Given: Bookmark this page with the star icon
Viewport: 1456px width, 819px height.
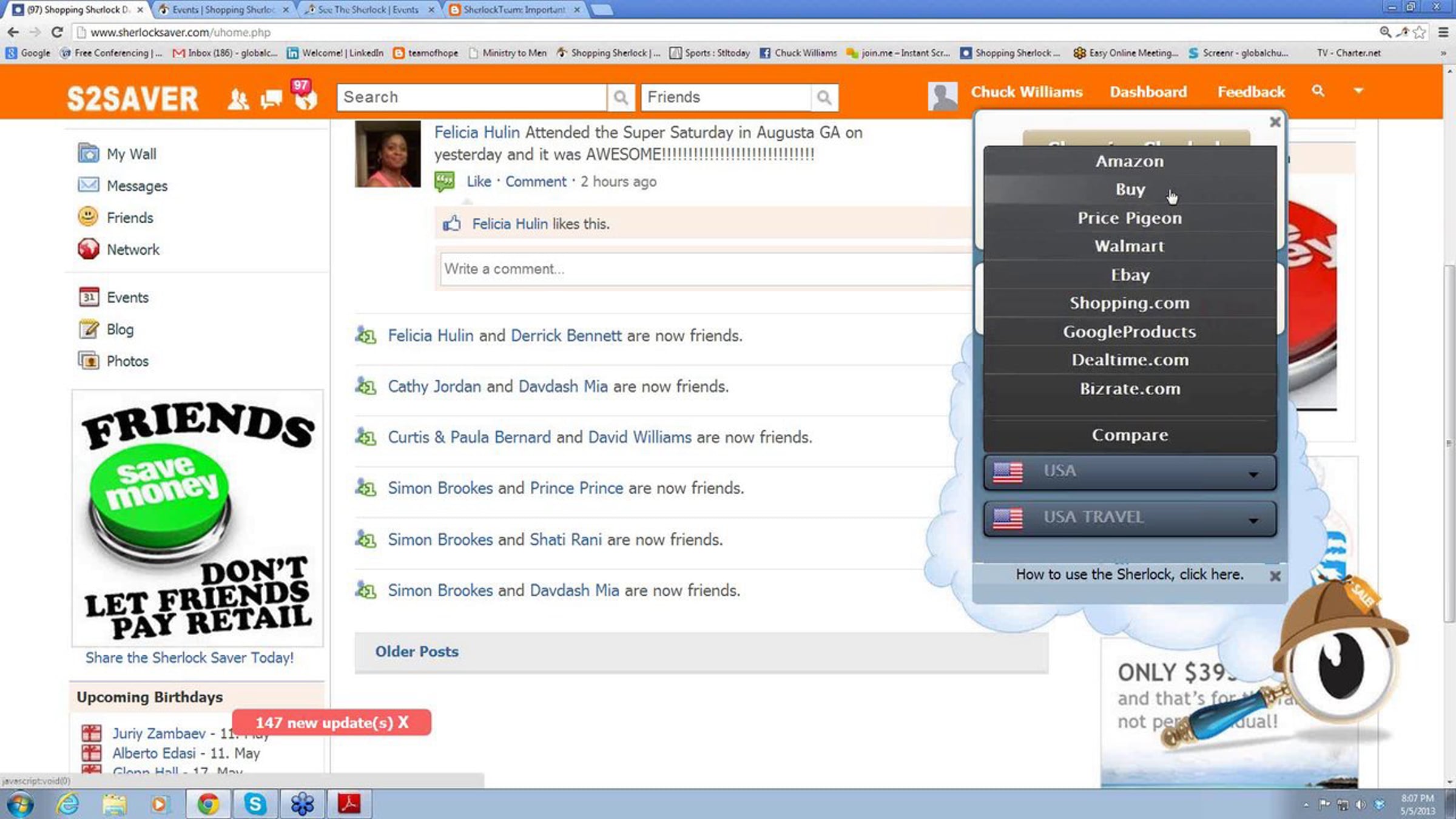Looking at the screenshot, I should pos(1420,32).
